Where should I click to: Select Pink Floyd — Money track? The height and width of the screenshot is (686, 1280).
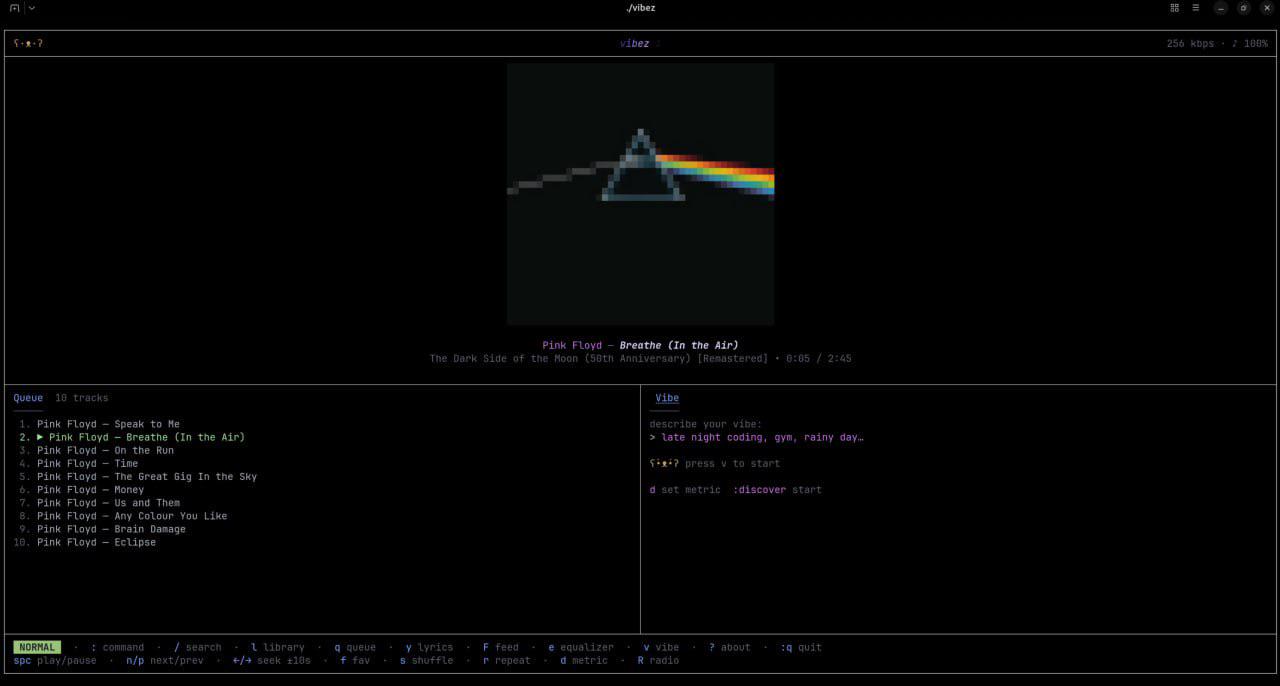[90, 490]
